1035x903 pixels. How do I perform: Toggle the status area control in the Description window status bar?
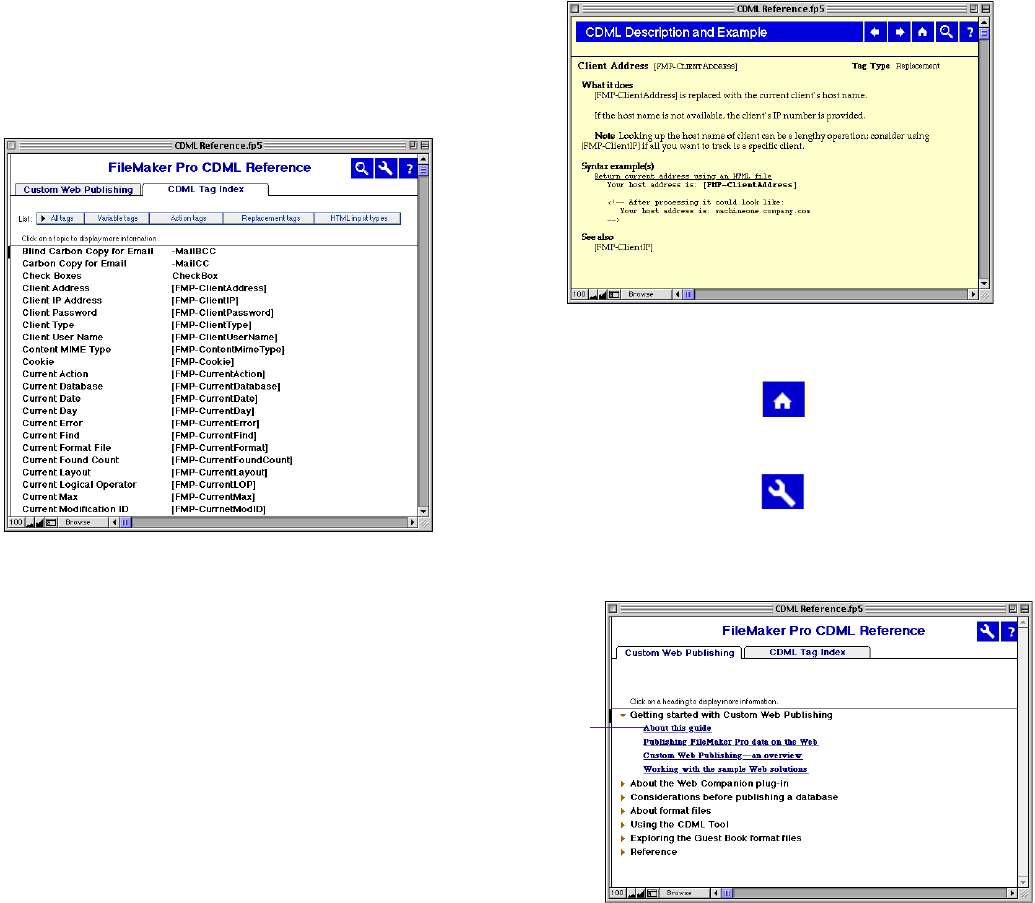coord(614,294)
